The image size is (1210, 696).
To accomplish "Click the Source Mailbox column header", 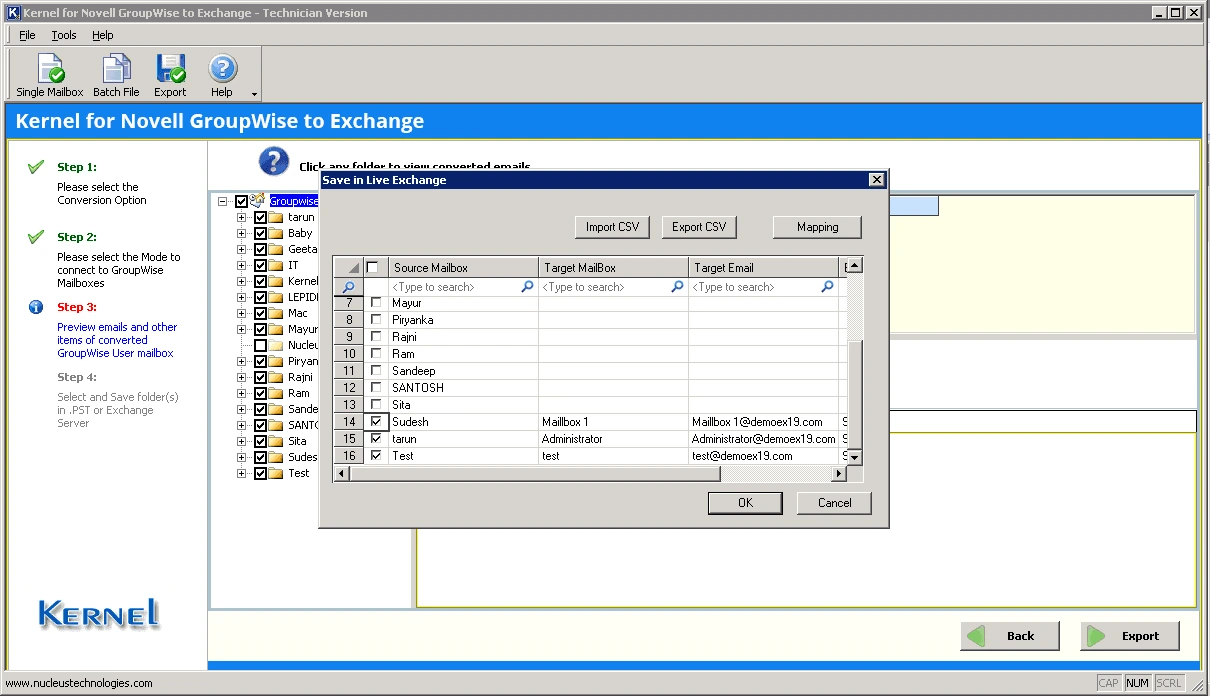I will 463,267.
